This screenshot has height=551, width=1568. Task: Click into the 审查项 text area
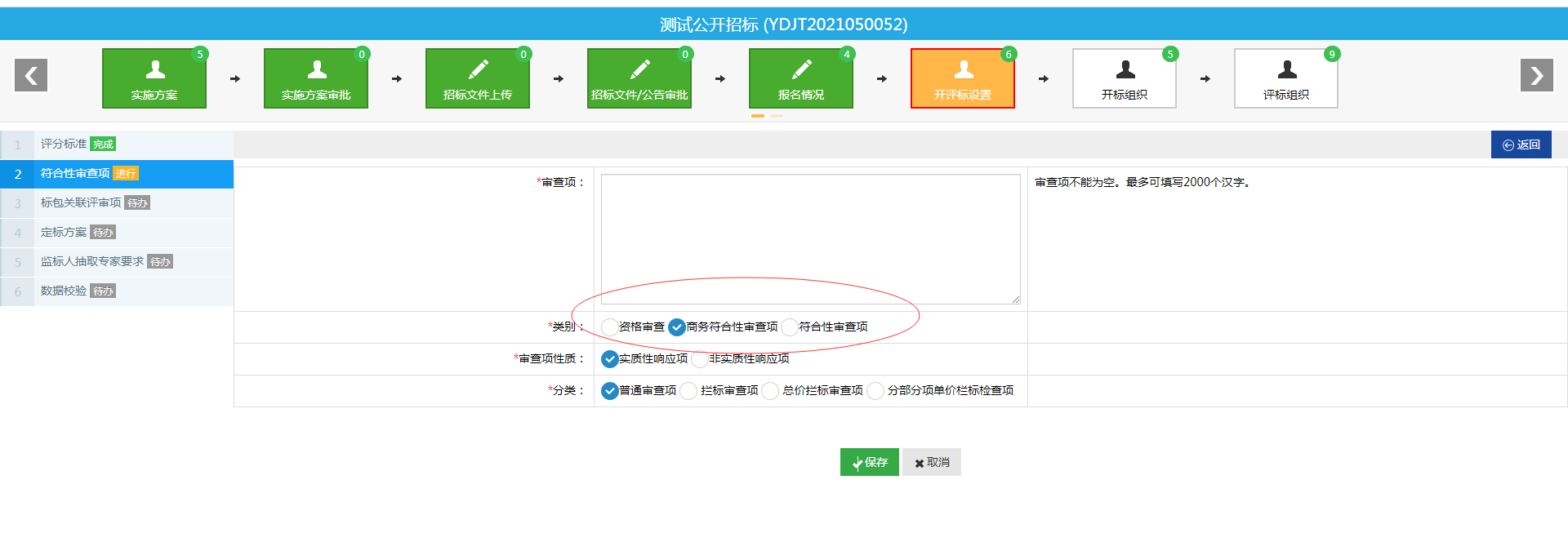(x=810, y=238)
